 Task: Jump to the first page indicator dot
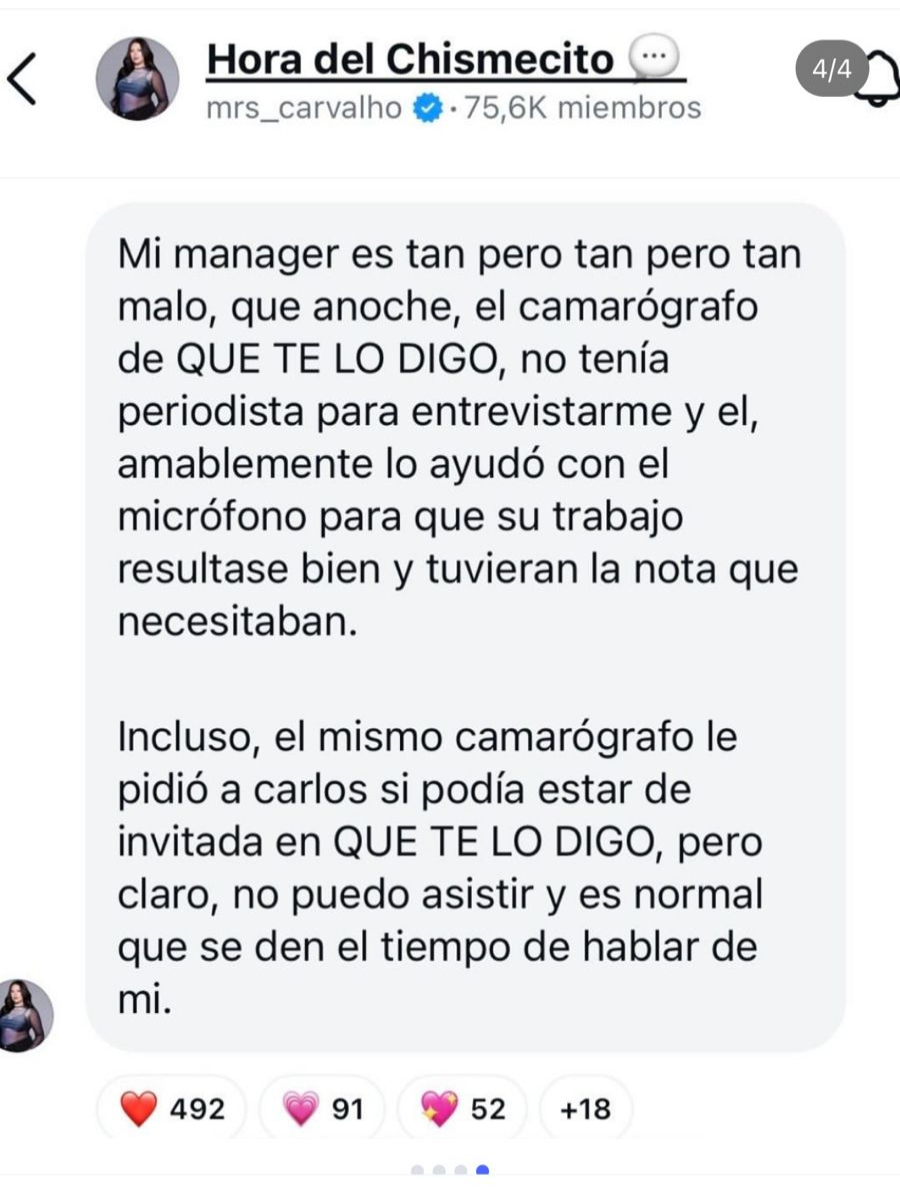416,1170
